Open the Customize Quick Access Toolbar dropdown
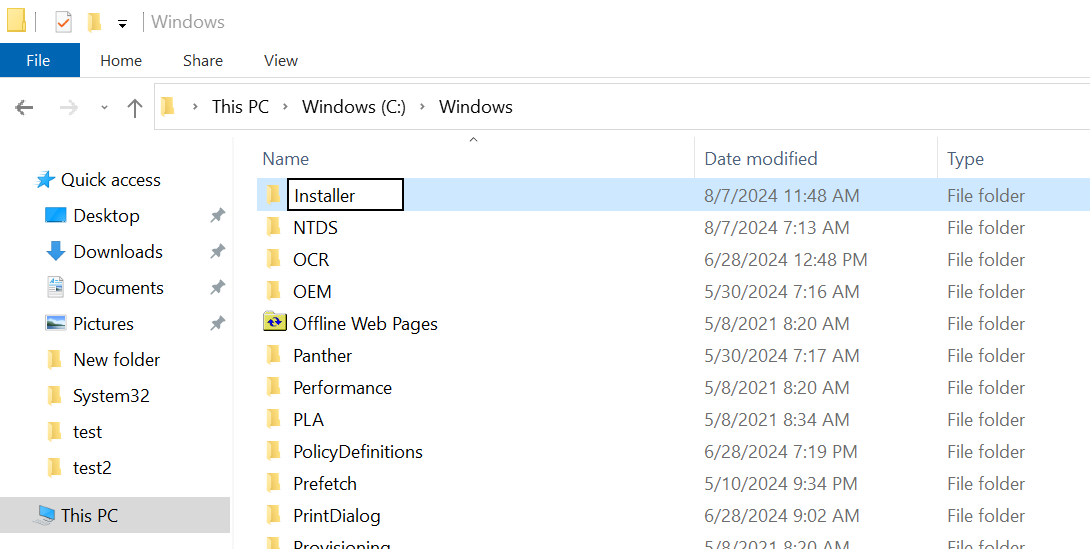Screen dimensions: 1090x549 click(122, 24)
